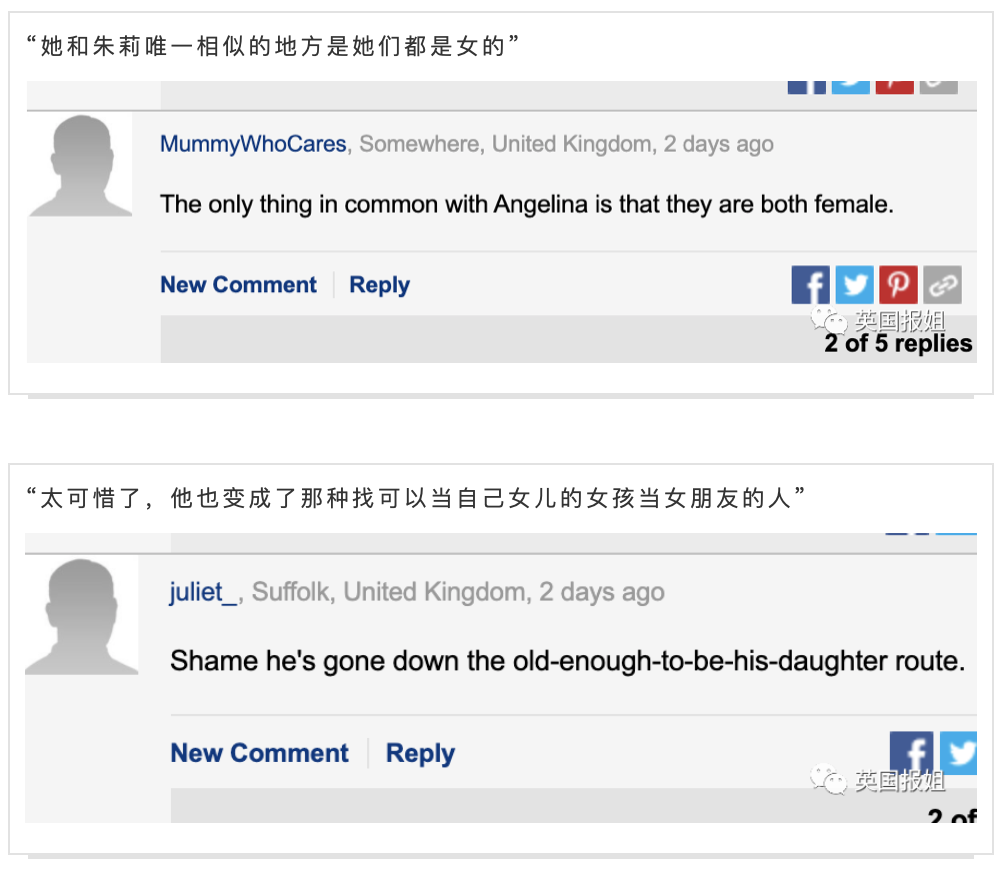Tweet the MummyWhoCares comment via Twitter icon

854,285
